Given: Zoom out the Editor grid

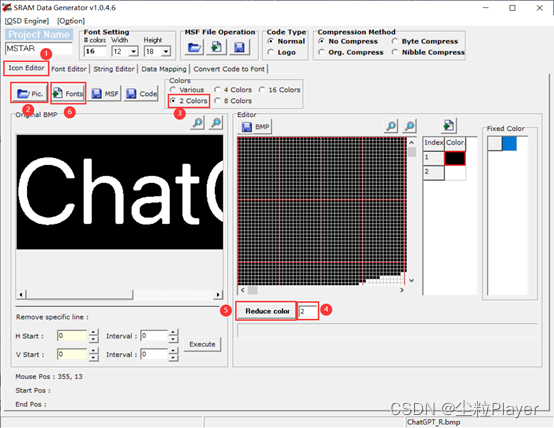Looking at the screenshot, I should click(x=409, y=125).
